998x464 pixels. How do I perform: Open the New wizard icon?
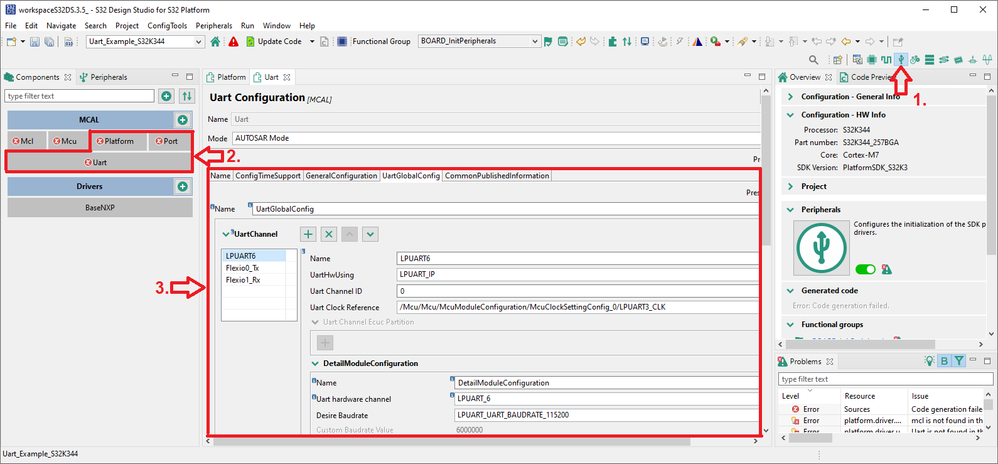coord(11,41)
